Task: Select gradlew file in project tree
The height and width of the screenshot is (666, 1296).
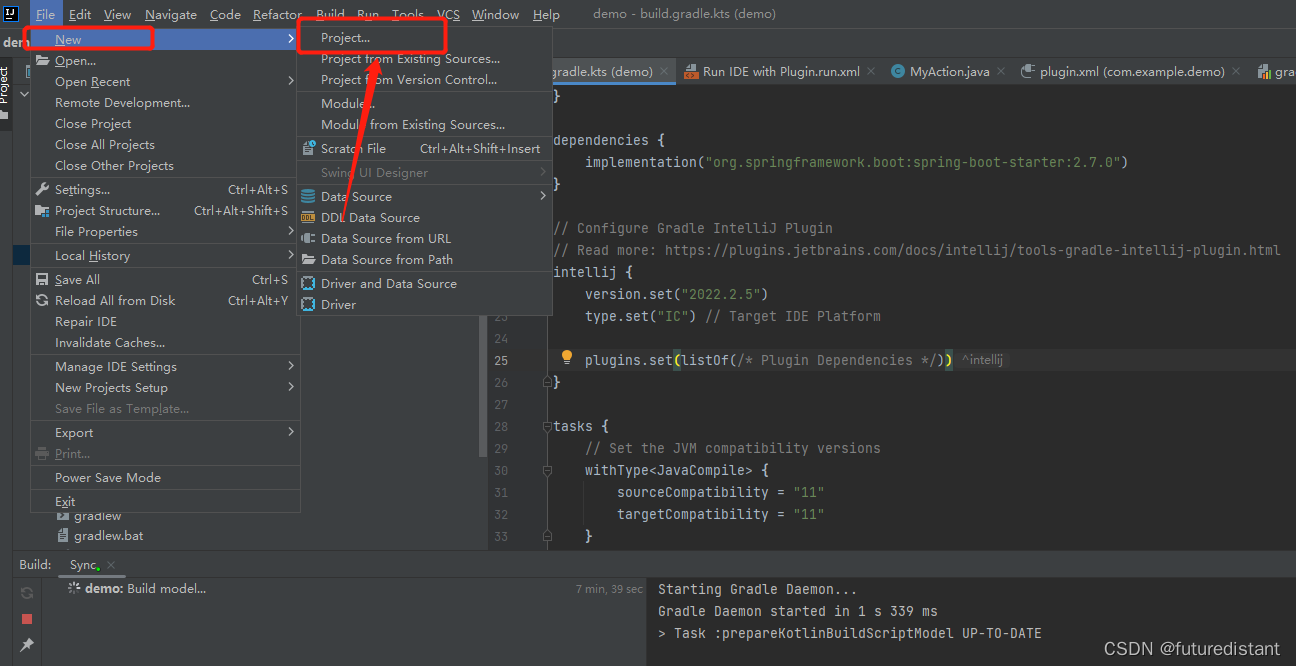Action: (97, 516)
